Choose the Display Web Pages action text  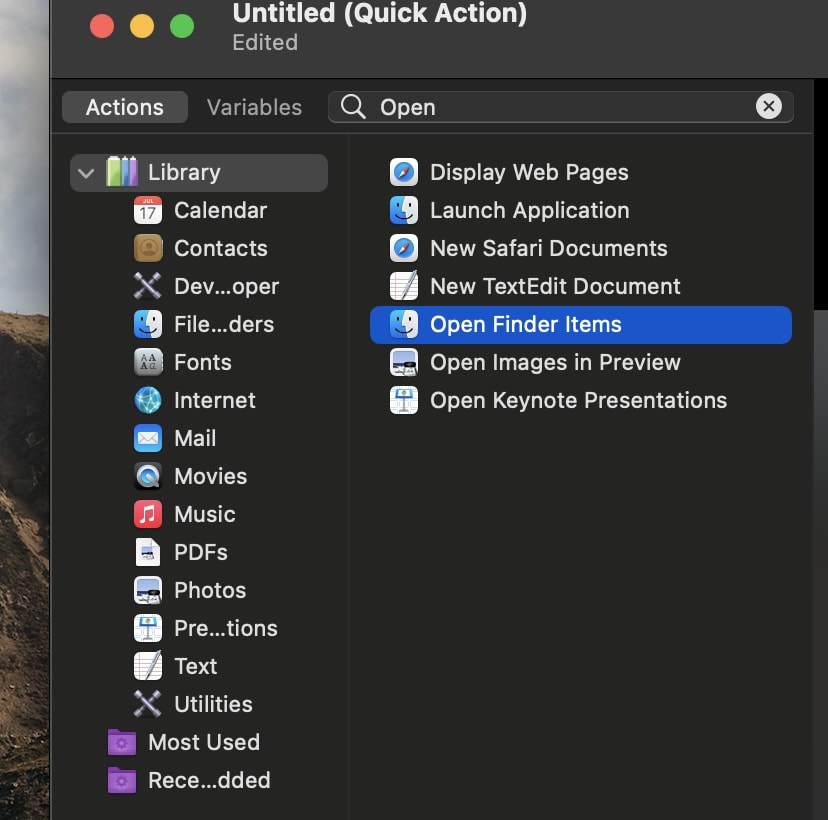point(529,173)
